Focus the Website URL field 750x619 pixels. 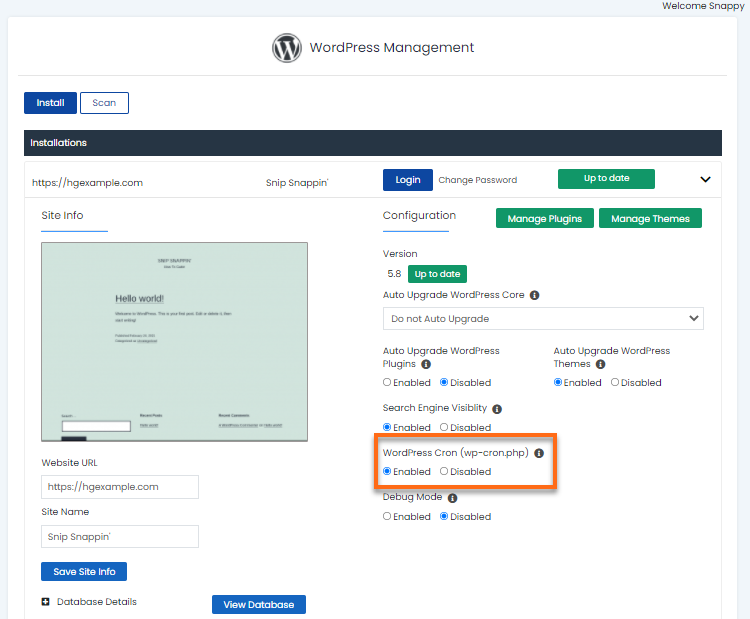pyautogui.click(x=120, y=487)
